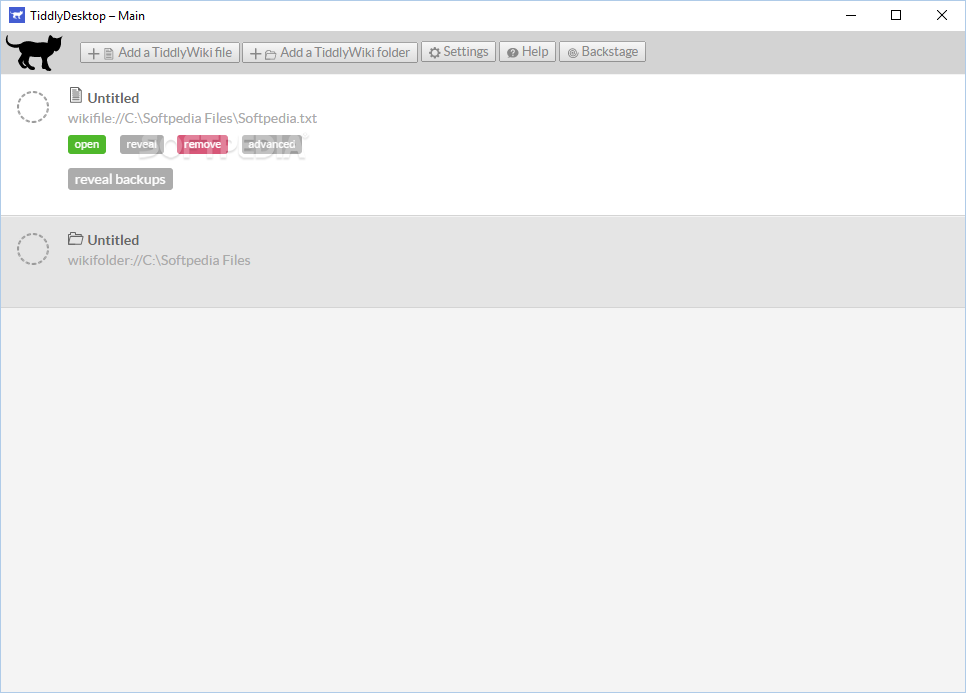Close the TiddlyDesktop window

pyautogui.click(x=941, y=15)
